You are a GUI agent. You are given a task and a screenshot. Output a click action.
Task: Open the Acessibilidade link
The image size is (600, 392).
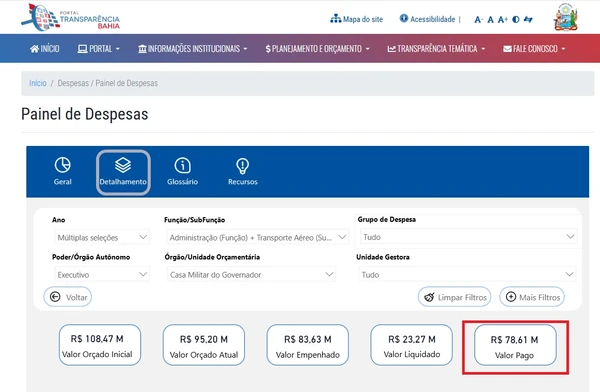pos(427,19)
